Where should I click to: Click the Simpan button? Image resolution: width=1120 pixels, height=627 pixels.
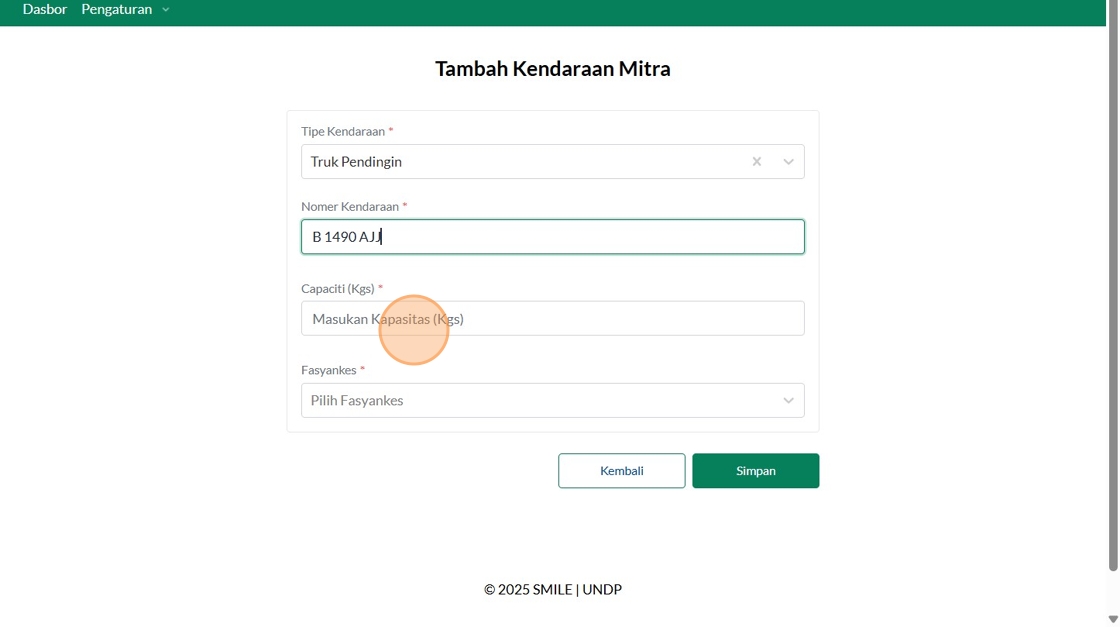coord(755,471)
